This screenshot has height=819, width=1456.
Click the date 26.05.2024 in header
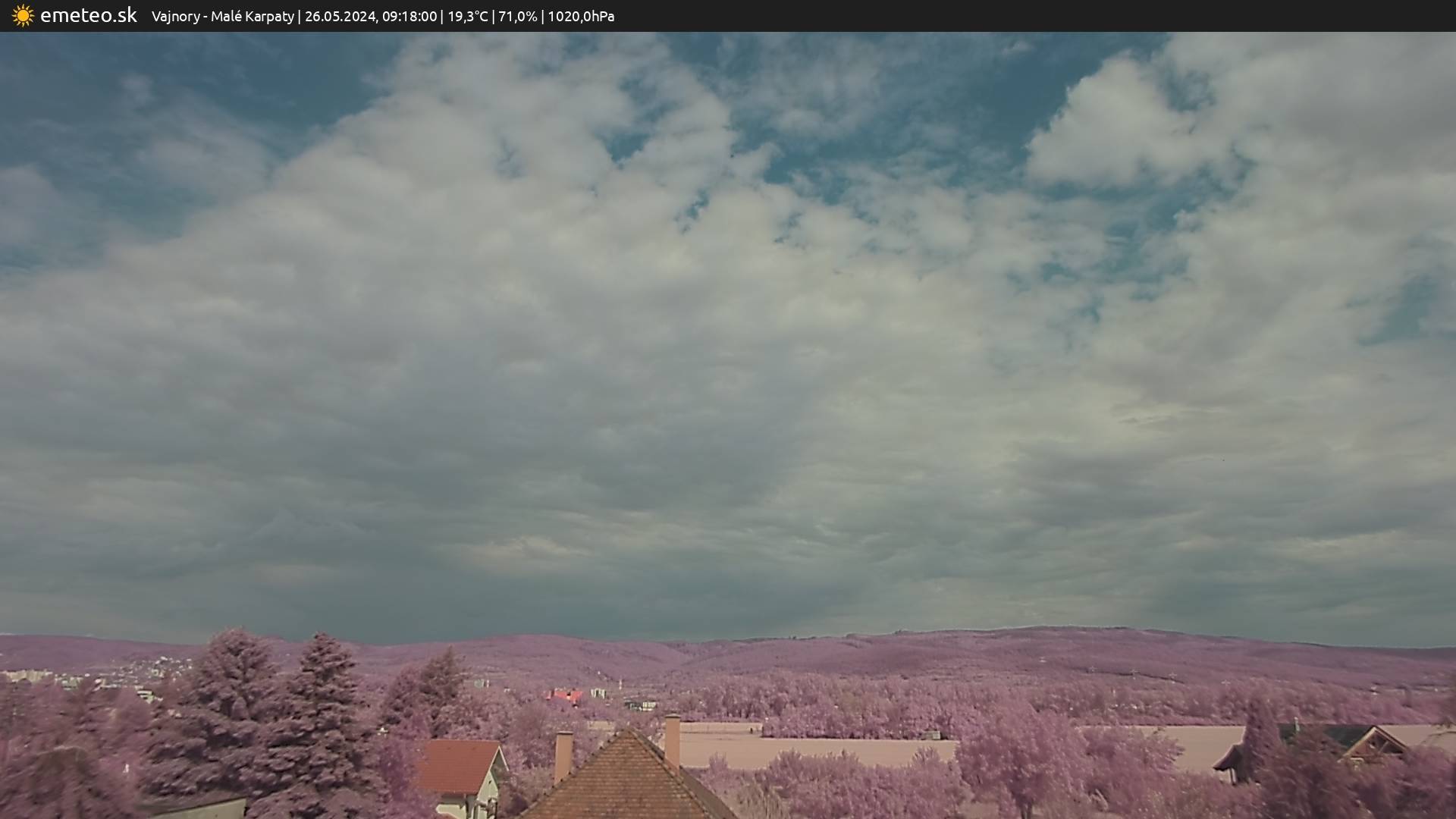pos(339,17)
